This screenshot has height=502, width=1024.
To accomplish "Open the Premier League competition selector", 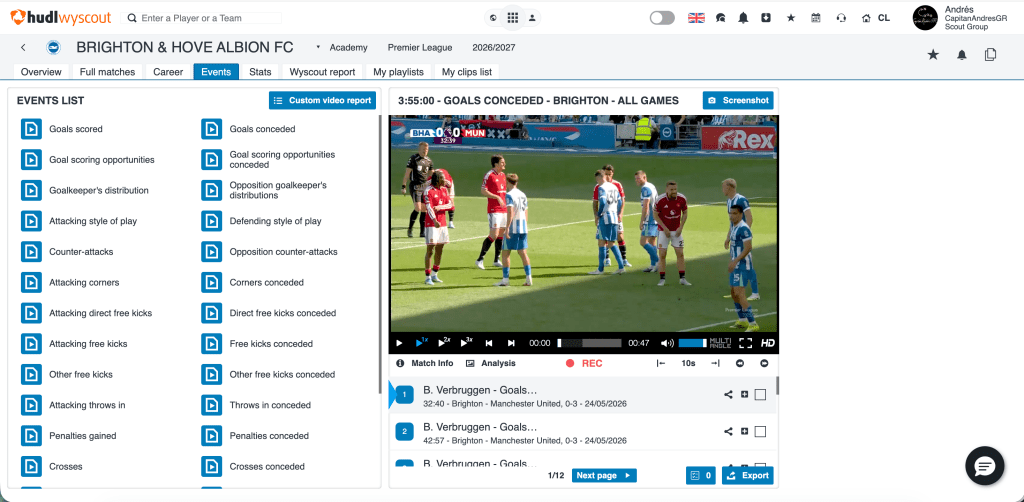I will (x=420, y=47).
